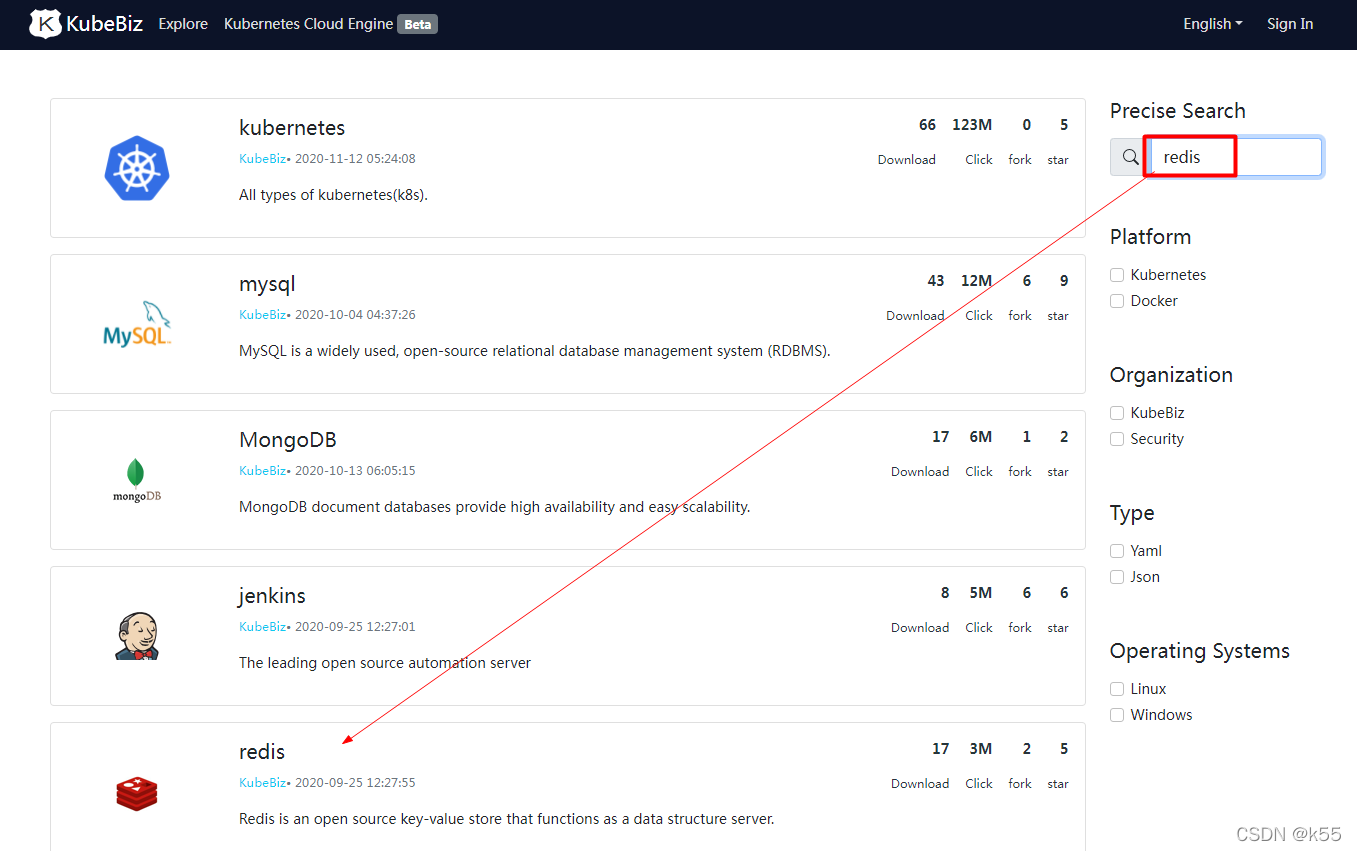Check the Kubernetes platform checkbox
This screenshot has width=1357, height=851.
tap(1117, 275)
